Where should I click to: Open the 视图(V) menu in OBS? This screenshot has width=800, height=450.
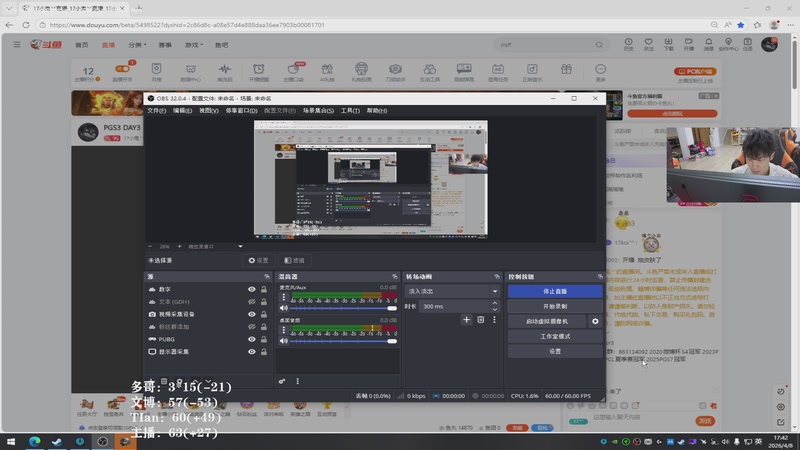click(209, 111)
